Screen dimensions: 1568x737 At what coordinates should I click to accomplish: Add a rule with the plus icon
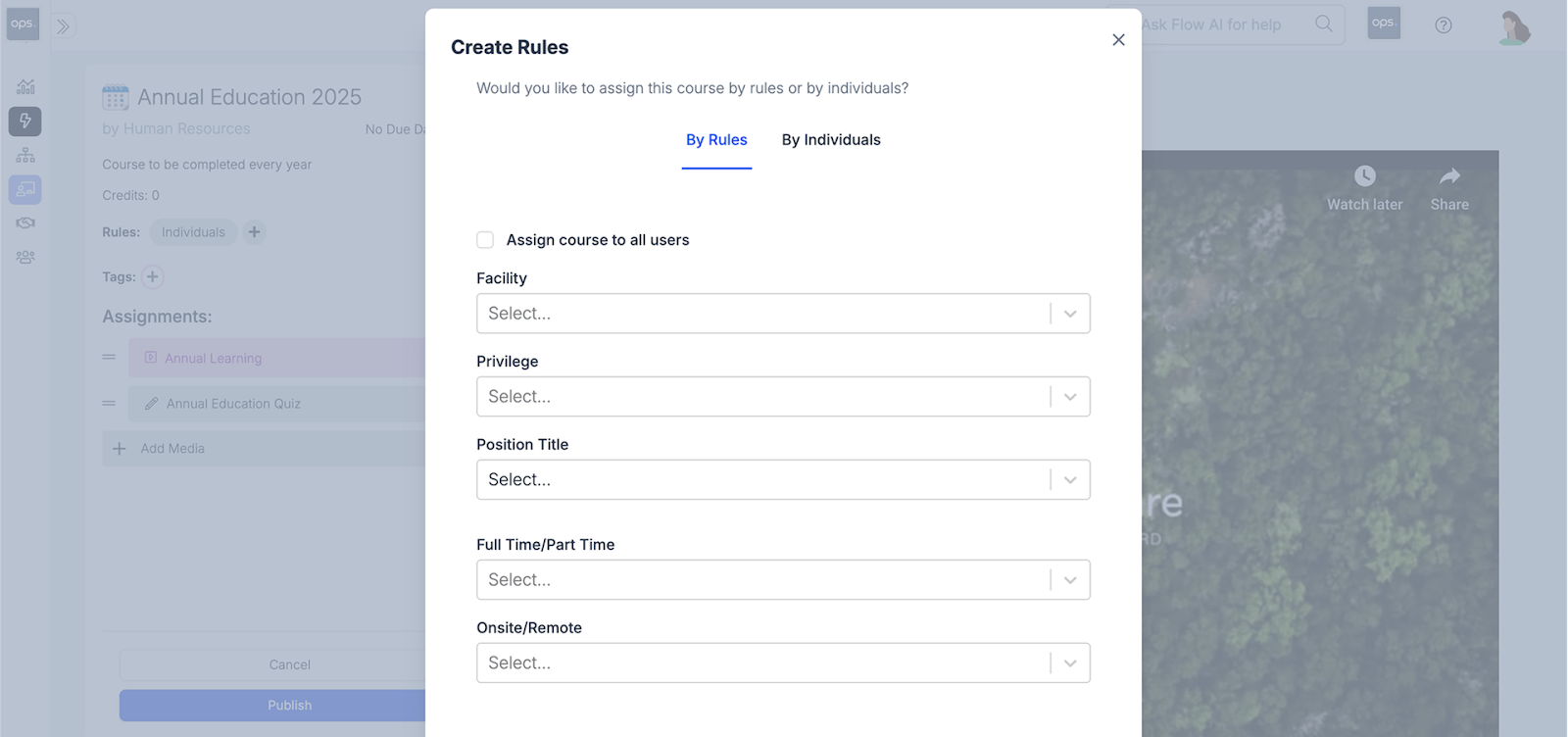coord(254,232)
